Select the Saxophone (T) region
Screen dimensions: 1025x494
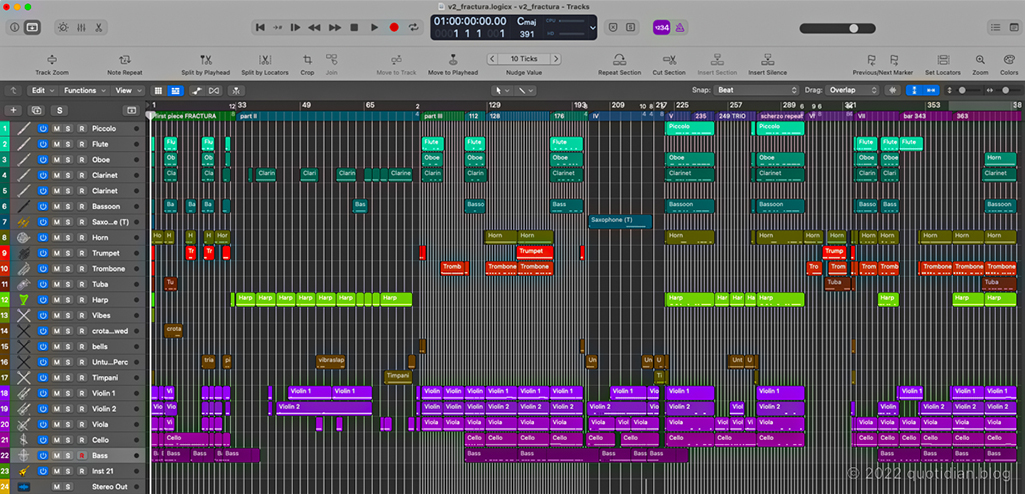[620, 222]
